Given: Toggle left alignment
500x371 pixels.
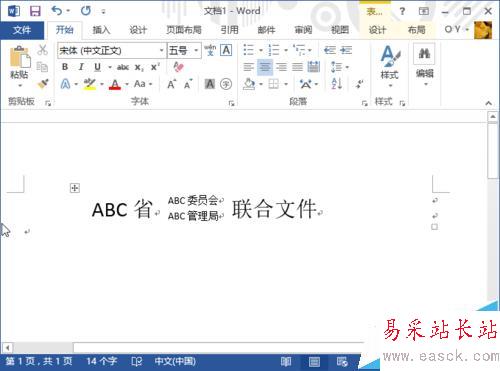Looking at the screenshot, I should [248, 67].
